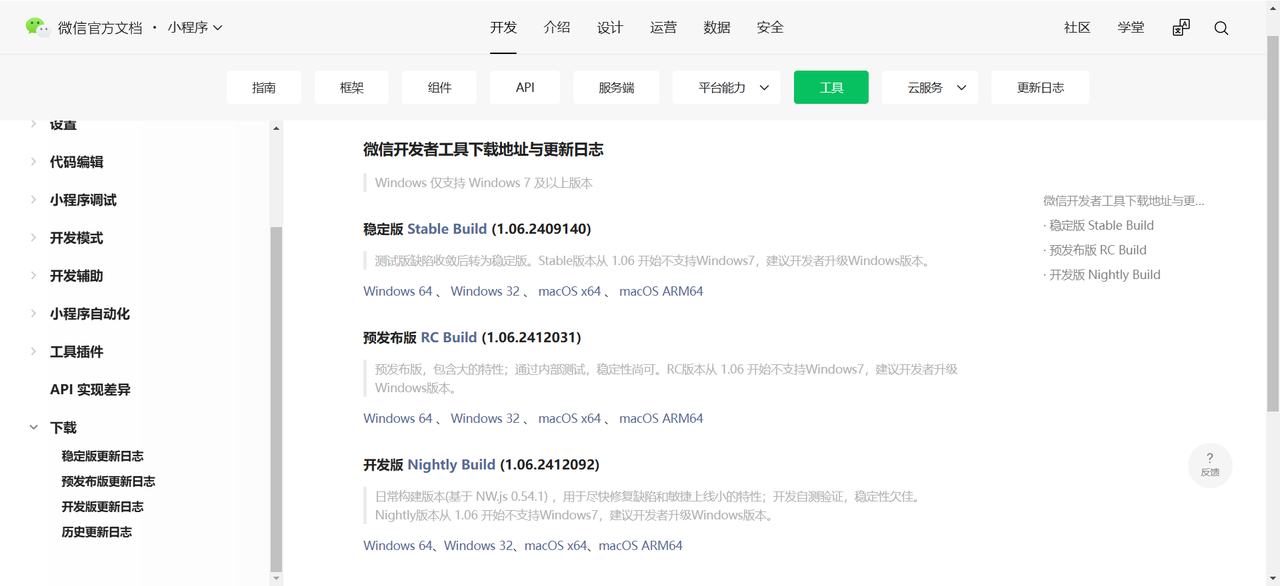Jump to 开发版 Nightly Build anchor
Screen dimensions: 1280x586
1104,275
